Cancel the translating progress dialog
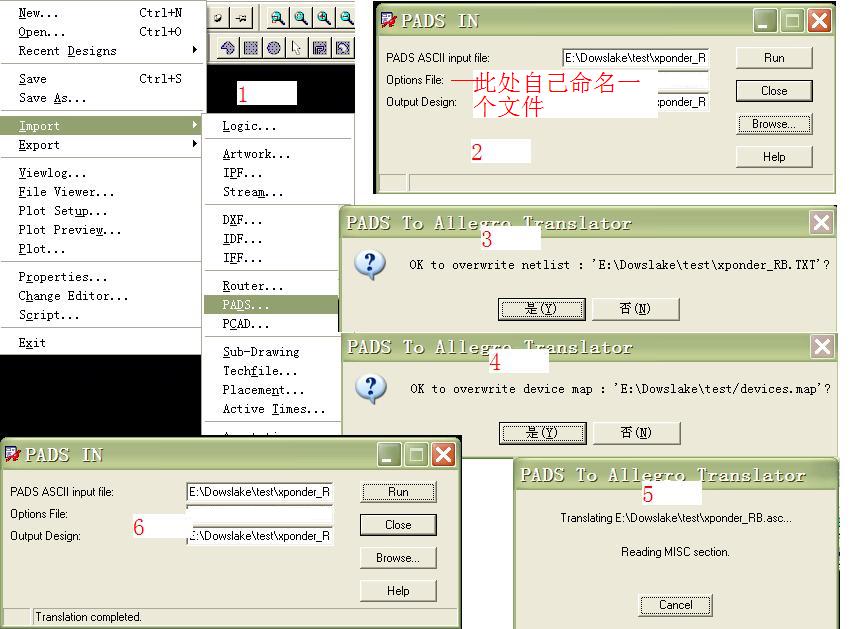The image size is (852, 629). (x=675, y=605)
